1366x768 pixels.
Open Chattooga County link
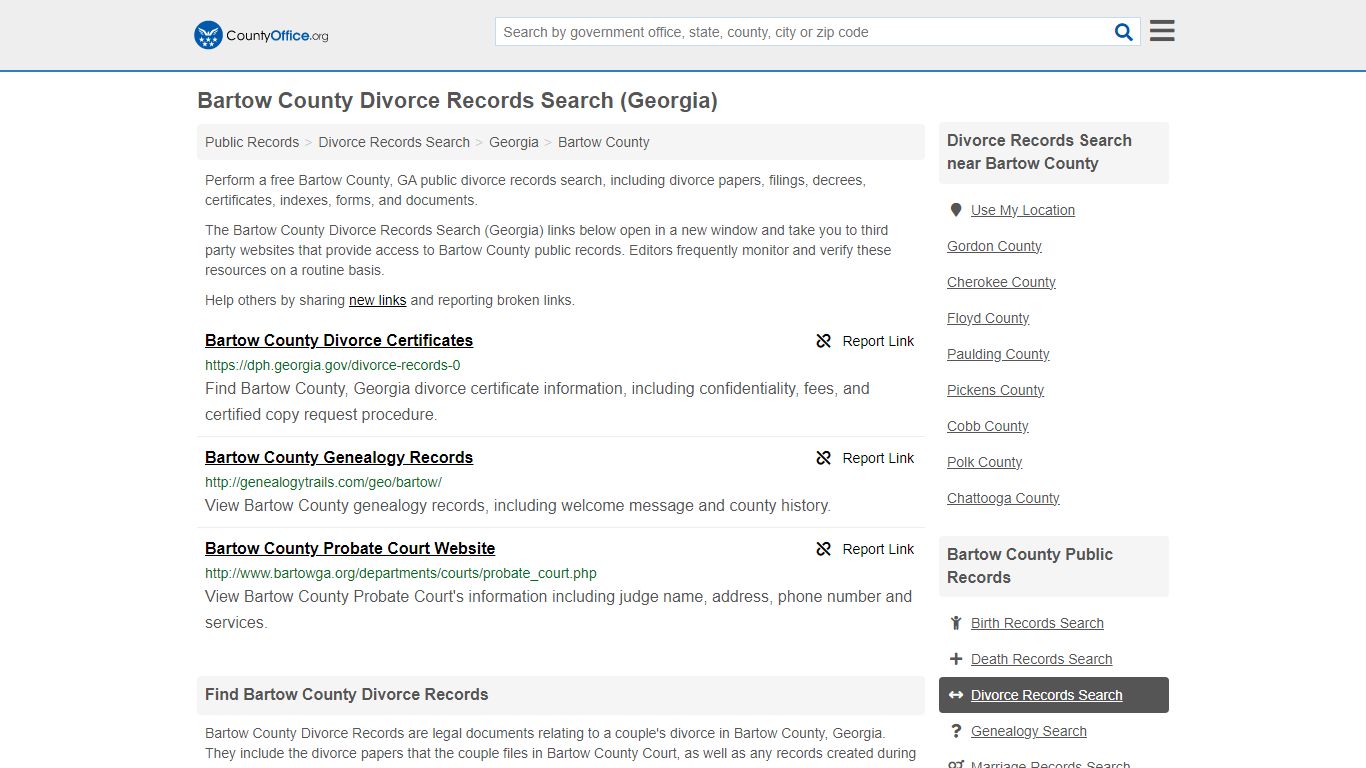tap(1003, 498)
